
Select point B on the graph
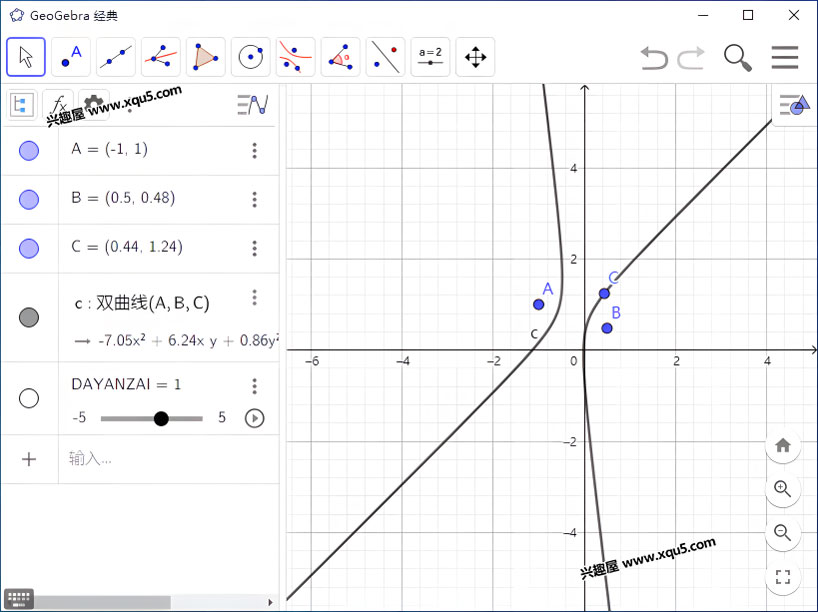[x=607, y=328]
